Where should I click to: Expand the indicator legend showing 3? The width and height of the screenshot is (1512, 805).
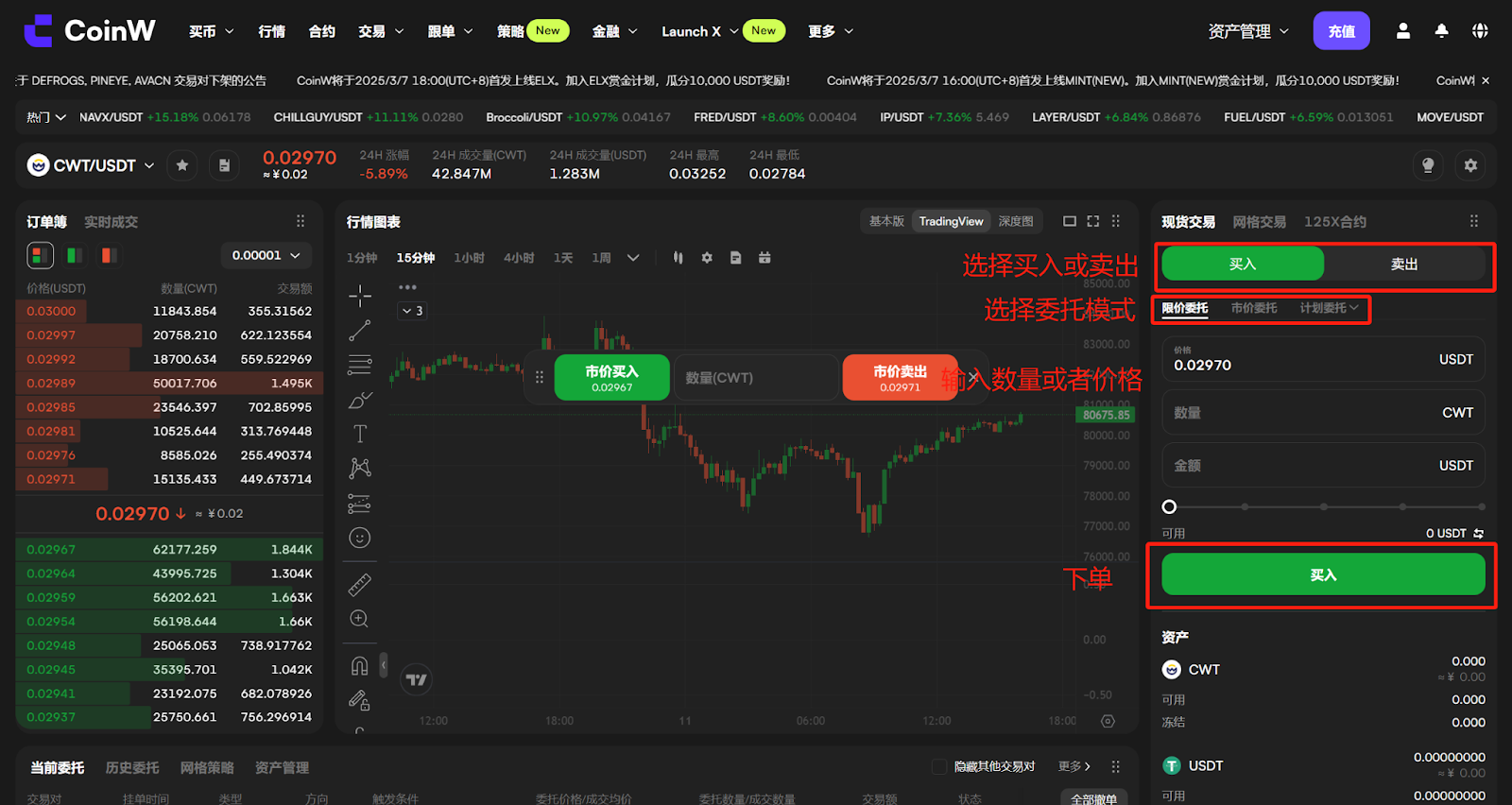[x=413, y=310]
